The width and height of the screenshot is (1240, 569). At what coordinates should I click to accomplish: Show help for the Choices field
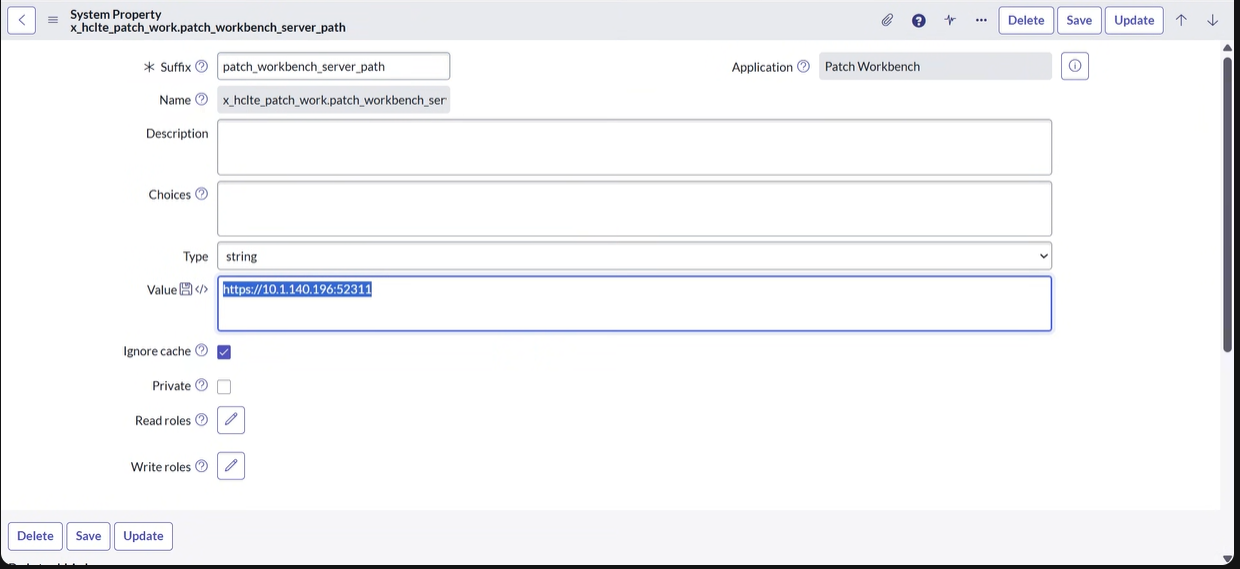coord(201,194)
